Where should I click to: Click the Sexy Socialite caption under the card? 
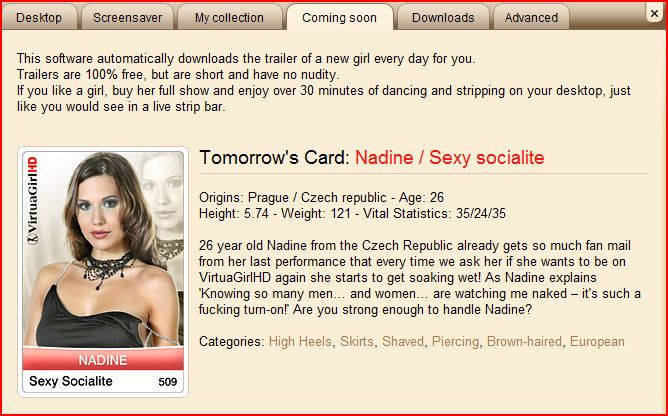[71, 381]
